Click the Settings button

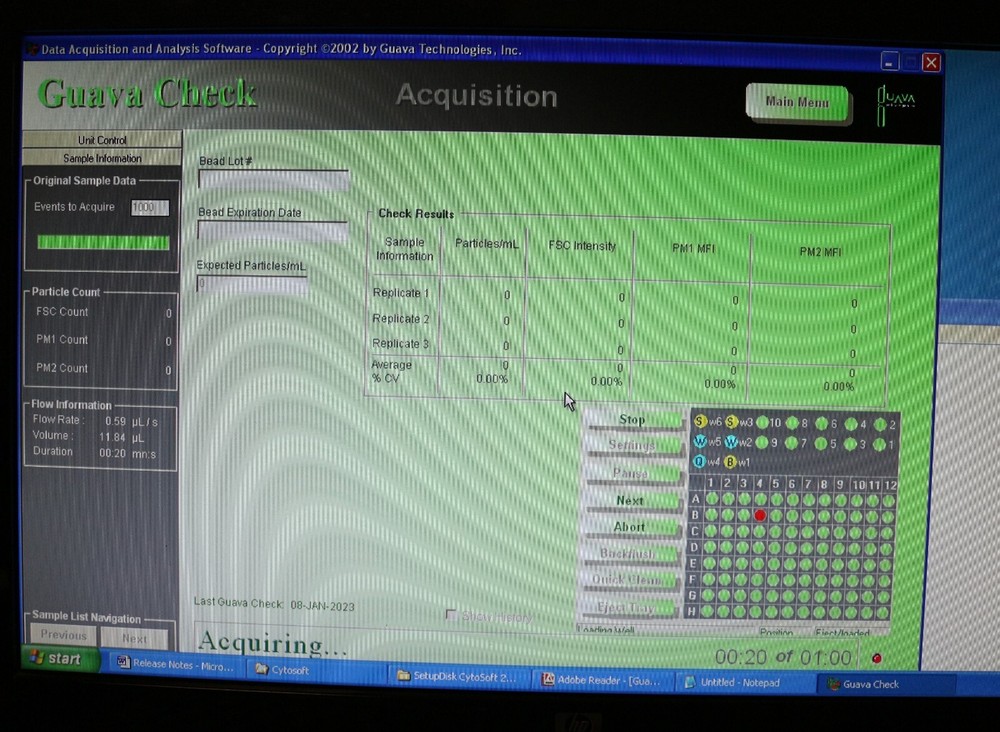coord(631,446)
